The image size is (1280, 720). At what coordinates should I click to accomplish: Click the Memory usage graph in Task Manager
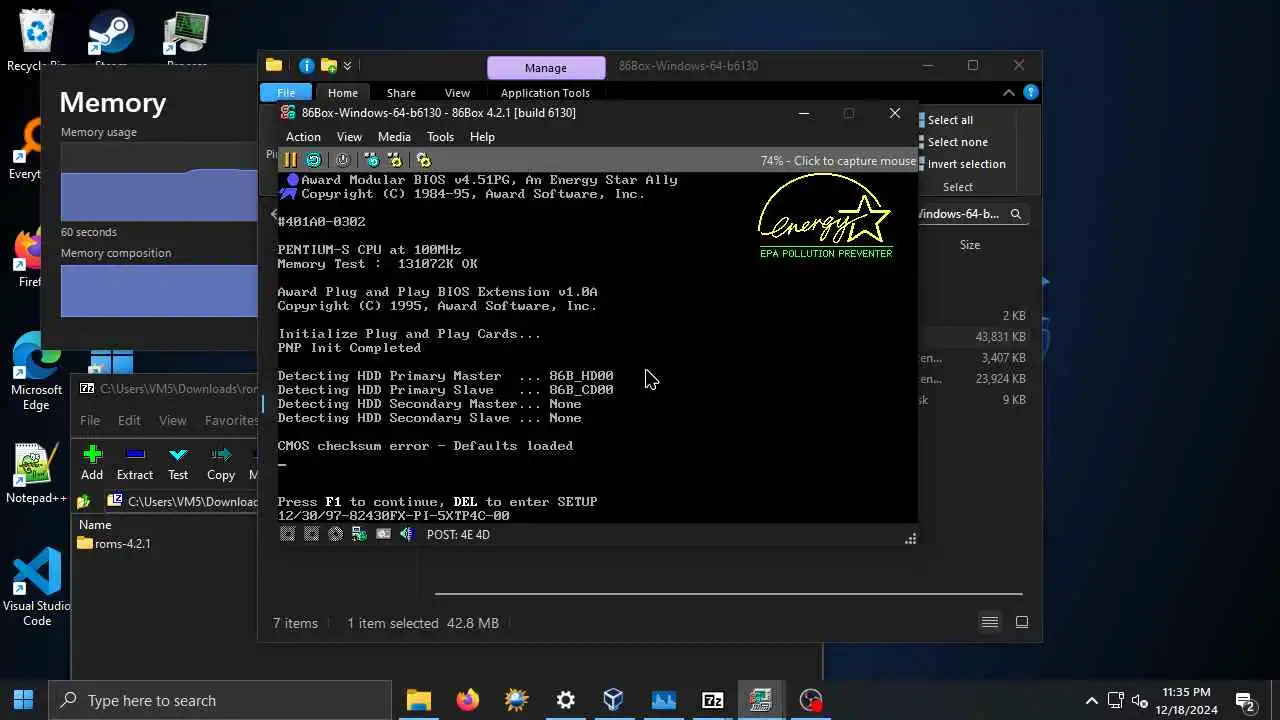[x=159, y=181]
